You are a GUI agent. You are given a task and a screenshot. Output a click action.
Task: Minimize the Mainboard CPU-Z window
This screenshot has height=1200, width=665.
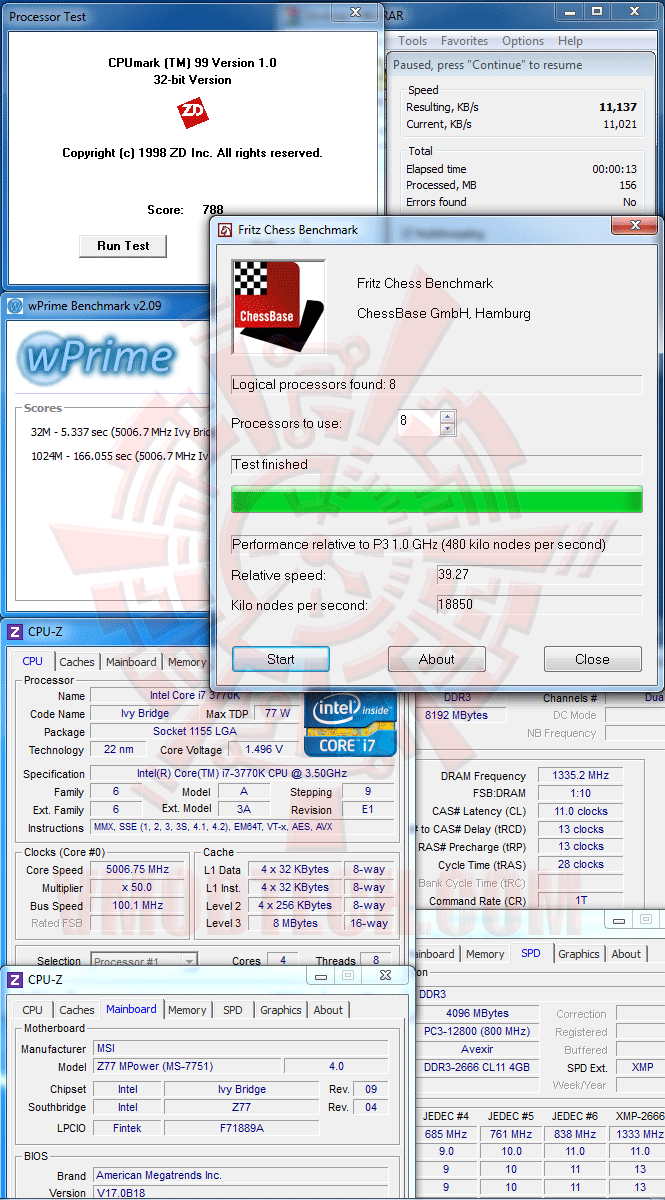(x=321, y=975)
